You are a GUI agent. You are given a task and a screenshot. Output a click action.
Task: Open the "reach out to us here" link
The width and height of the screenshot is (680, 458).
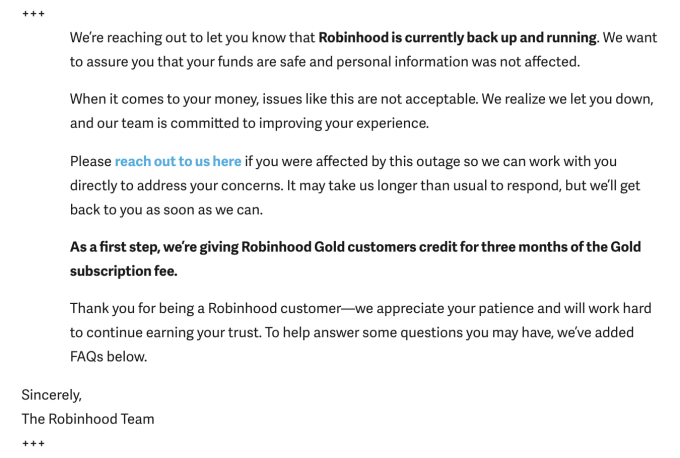point(178,161)
